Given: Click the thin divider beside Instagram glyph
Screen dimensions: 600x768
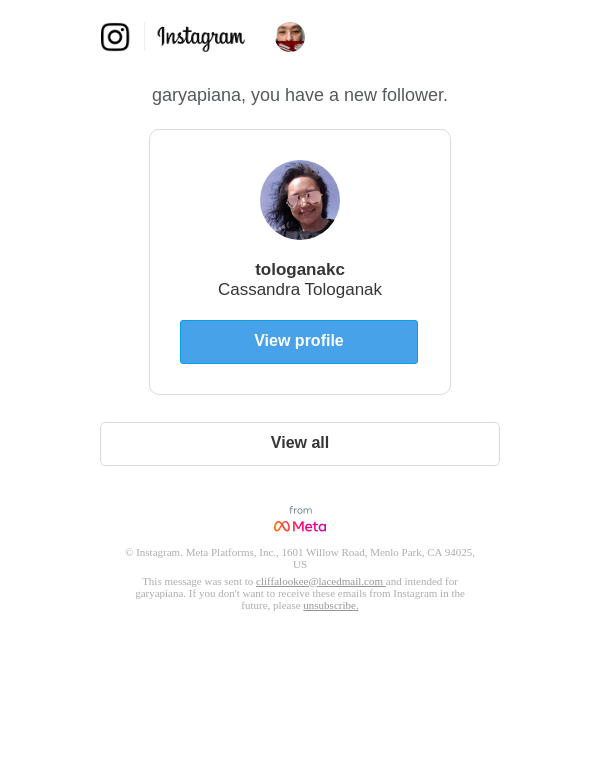Looking at the screenshot, I should click(x=144, y=37).
